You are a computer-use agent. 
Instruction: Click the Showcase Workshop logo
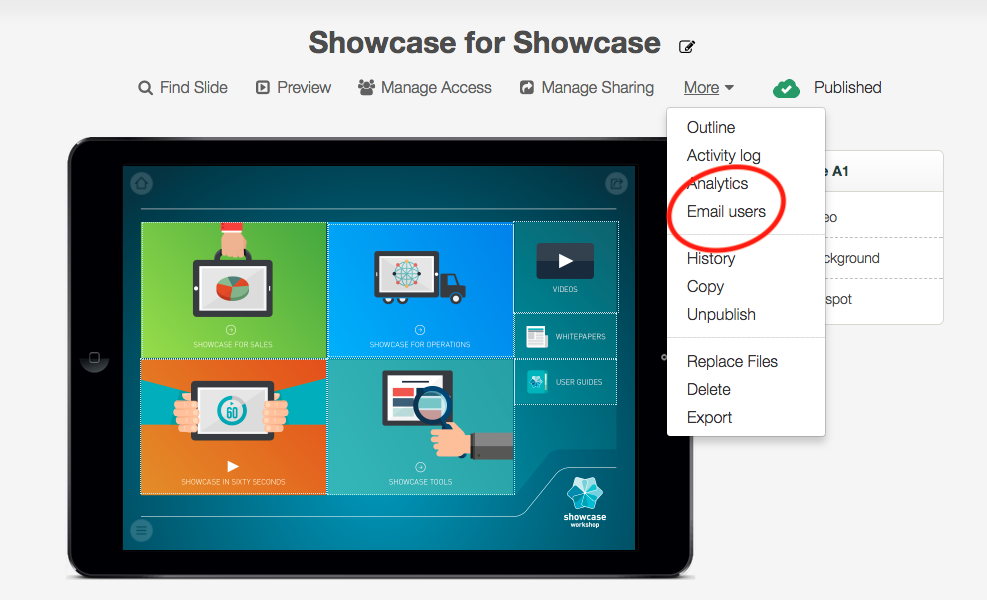coord(585,502)
